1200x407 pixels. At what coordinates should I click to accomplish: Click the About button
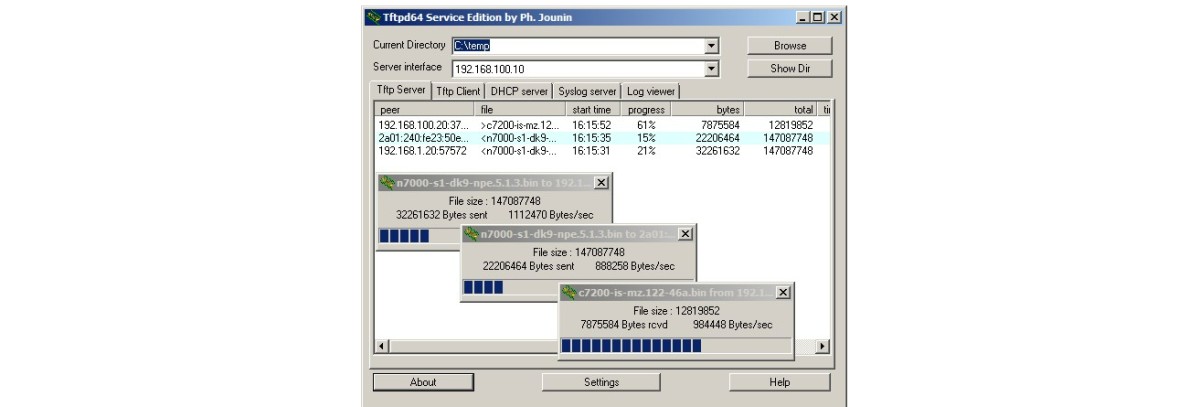pos(423,382)
